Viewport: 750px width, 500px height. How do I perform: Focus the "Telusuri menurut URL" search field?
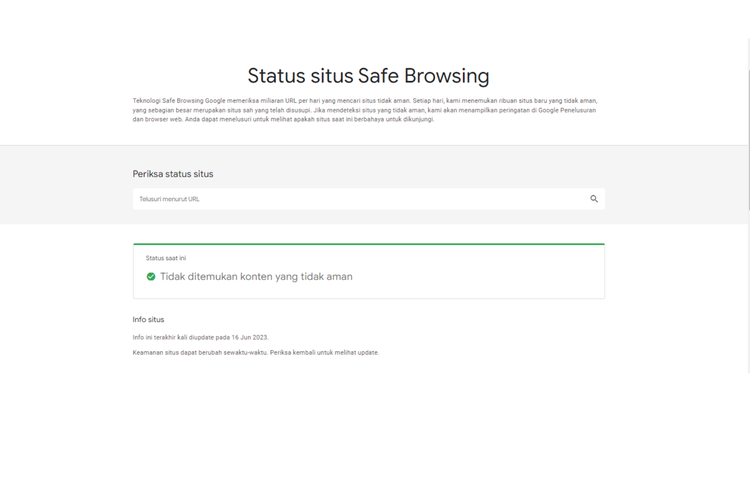(x=350, y=199)
